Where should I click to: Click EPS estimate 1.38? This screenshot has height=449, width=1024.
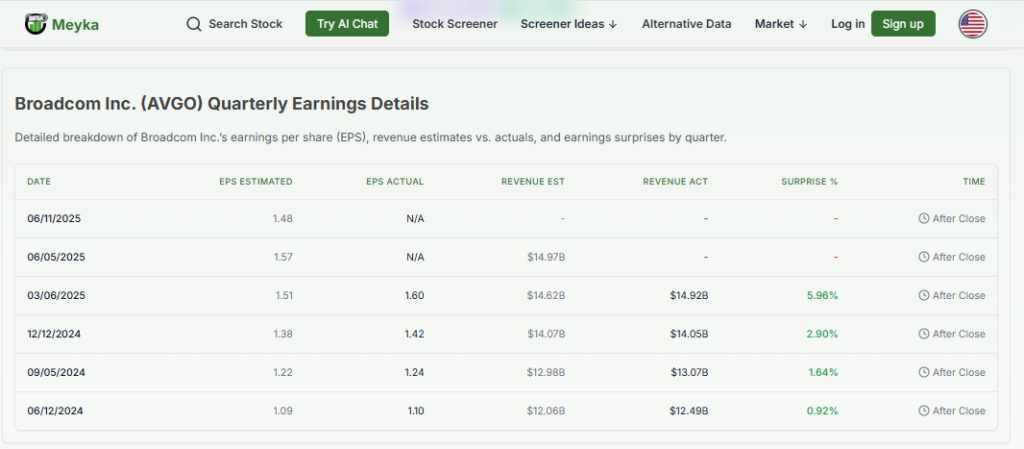(x=283, y=334)
